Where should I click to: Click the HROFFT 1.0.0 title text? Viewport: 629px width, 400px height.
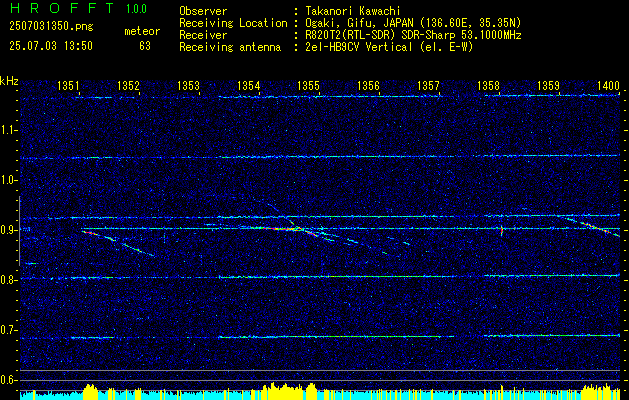coord(79,8)
